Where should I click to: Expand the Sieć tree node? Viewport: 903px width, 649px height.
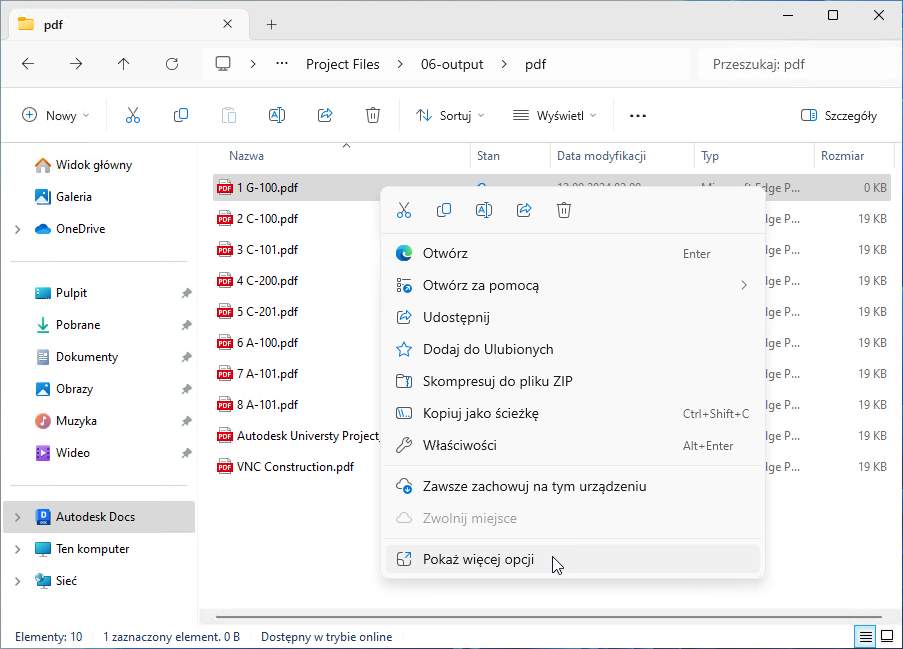point(17,581)
